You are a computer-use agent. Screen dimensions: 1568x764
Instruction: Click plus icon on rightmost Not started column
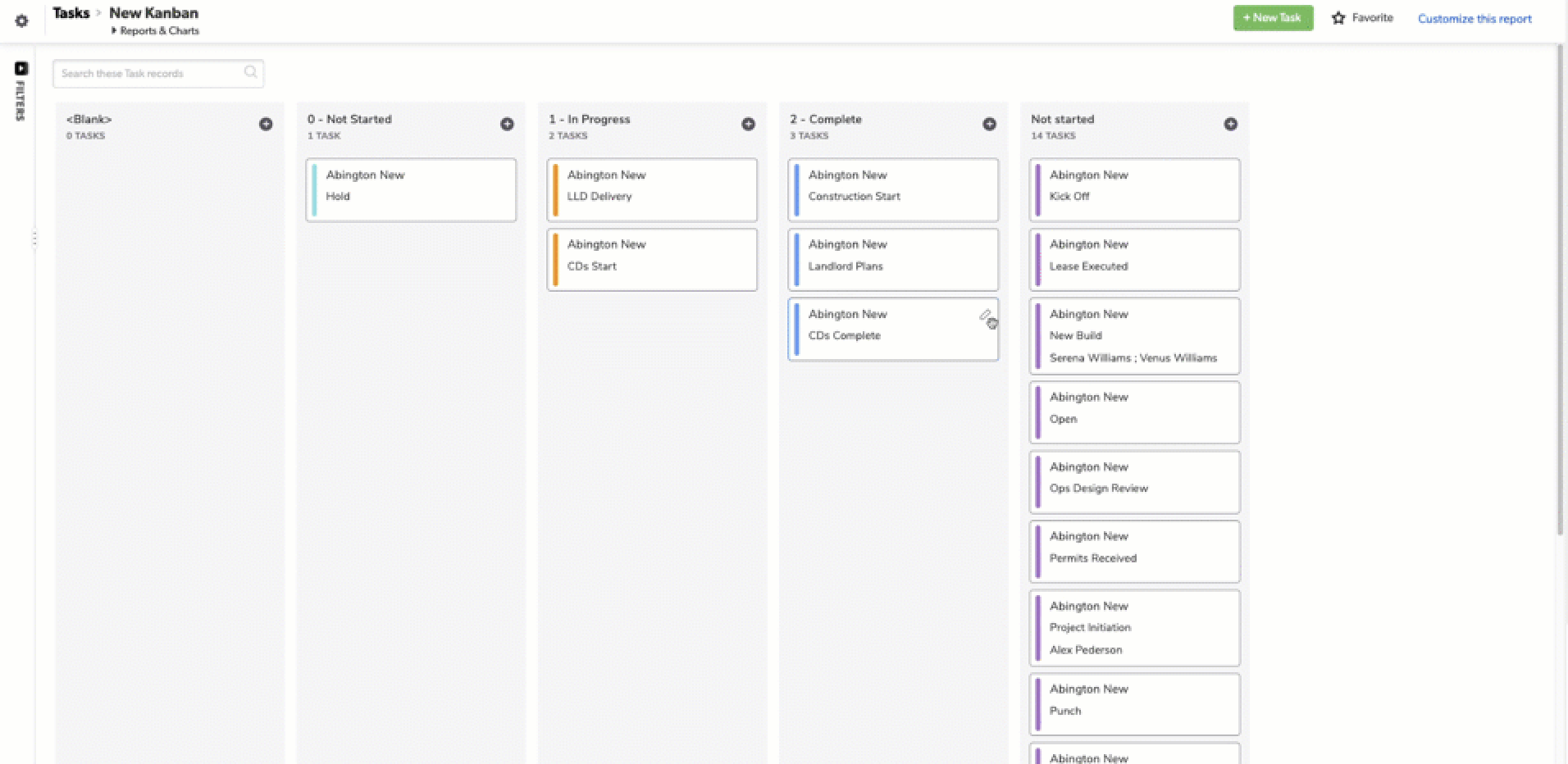click(x=1230, y=125)
